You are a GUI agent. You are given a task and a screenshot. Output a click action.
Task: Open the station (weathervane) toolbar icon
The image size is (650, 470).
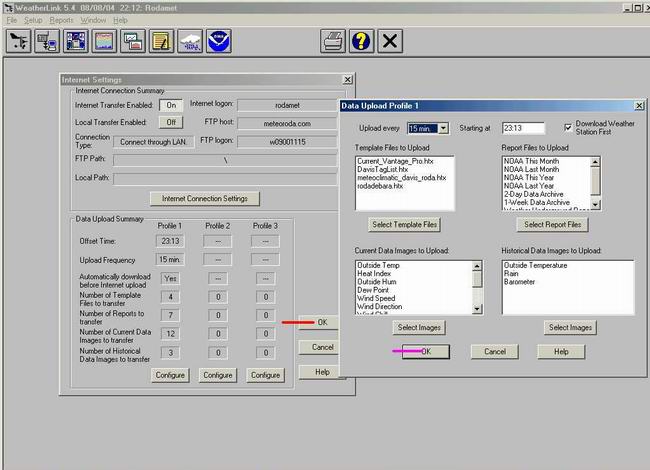click(19, 41)
